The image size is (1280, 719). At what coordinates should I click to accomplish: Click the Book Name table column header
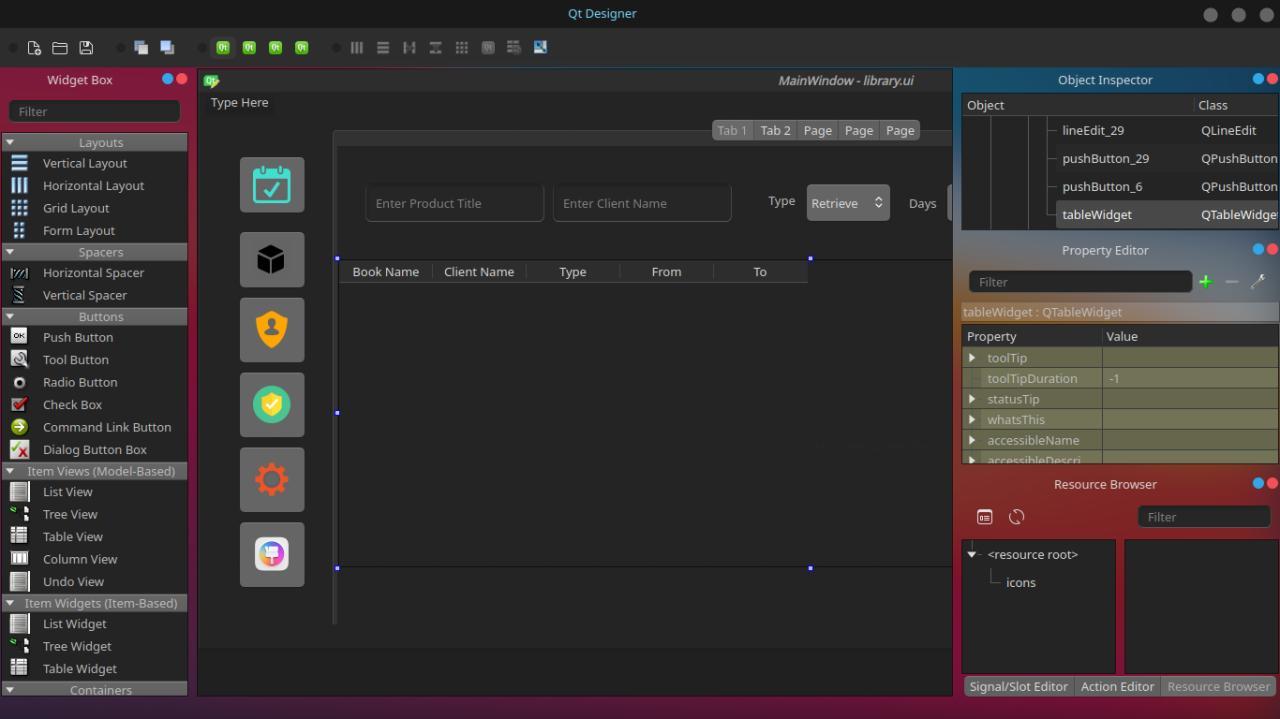pyautogui.click(x=386, y=272)
